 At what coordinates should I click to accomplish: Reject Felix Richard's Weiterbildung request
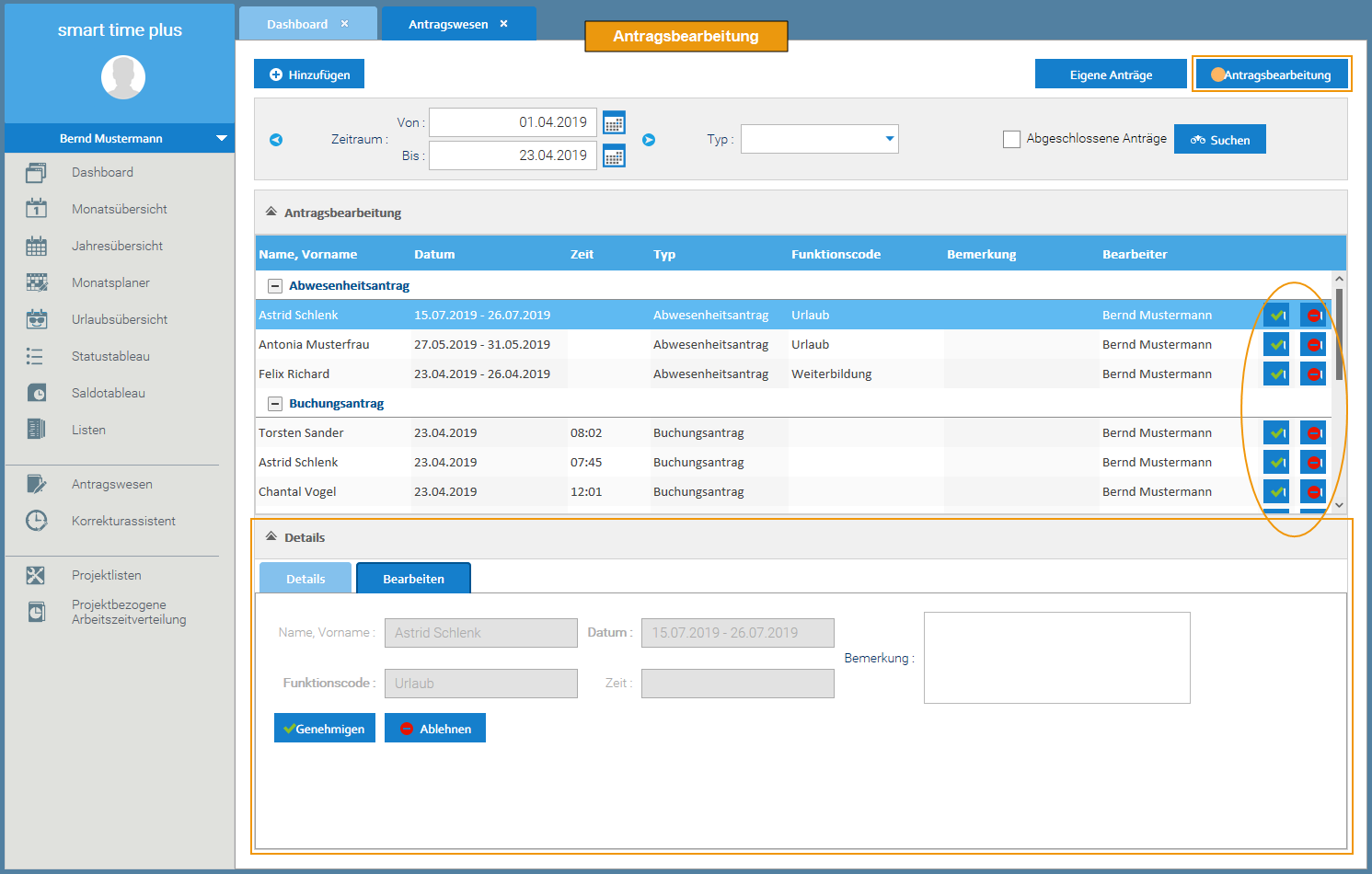(1313, 374)
